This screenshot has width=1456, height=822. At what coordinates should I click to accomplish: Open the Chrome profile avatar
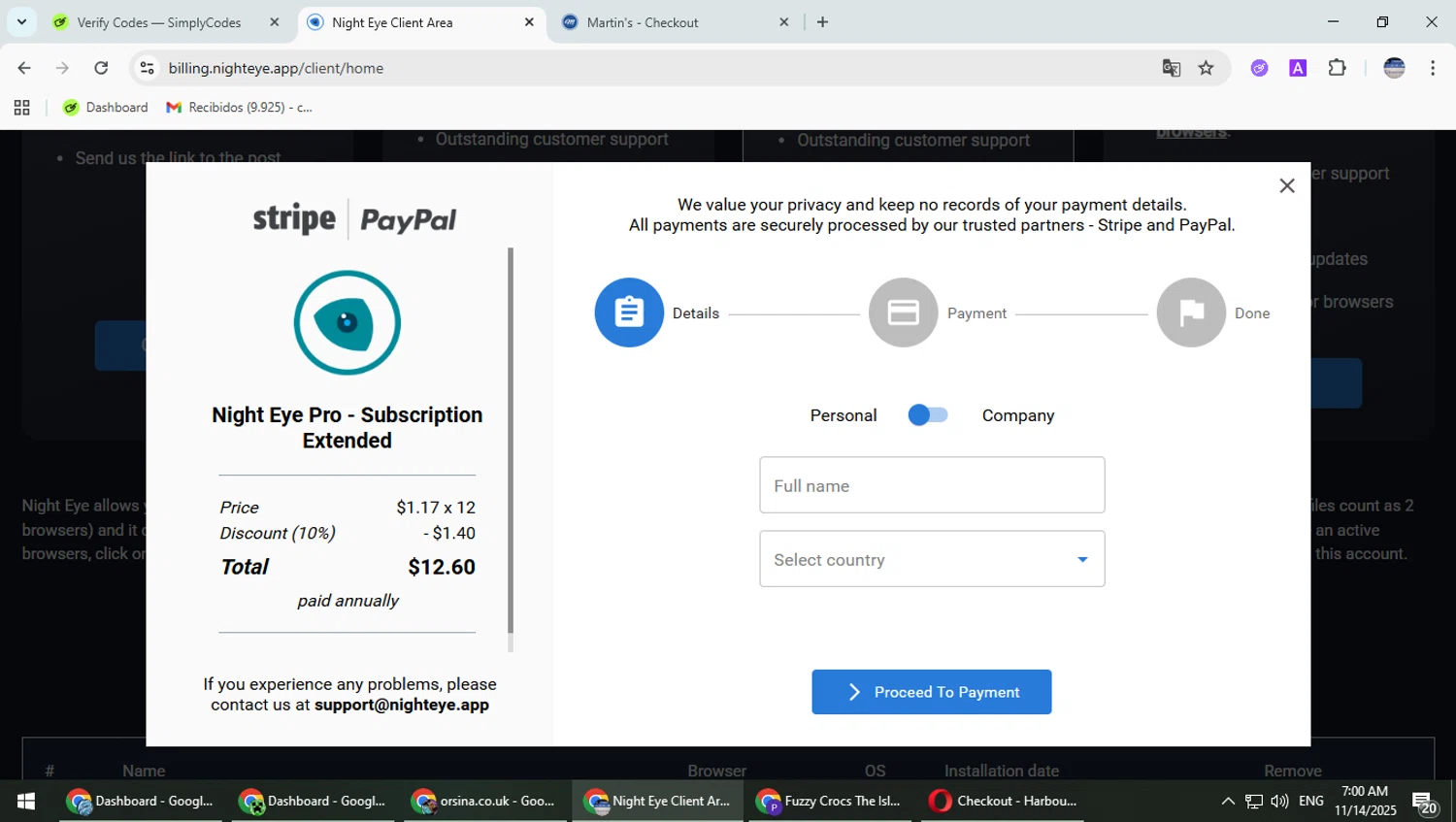point(1394,68)
